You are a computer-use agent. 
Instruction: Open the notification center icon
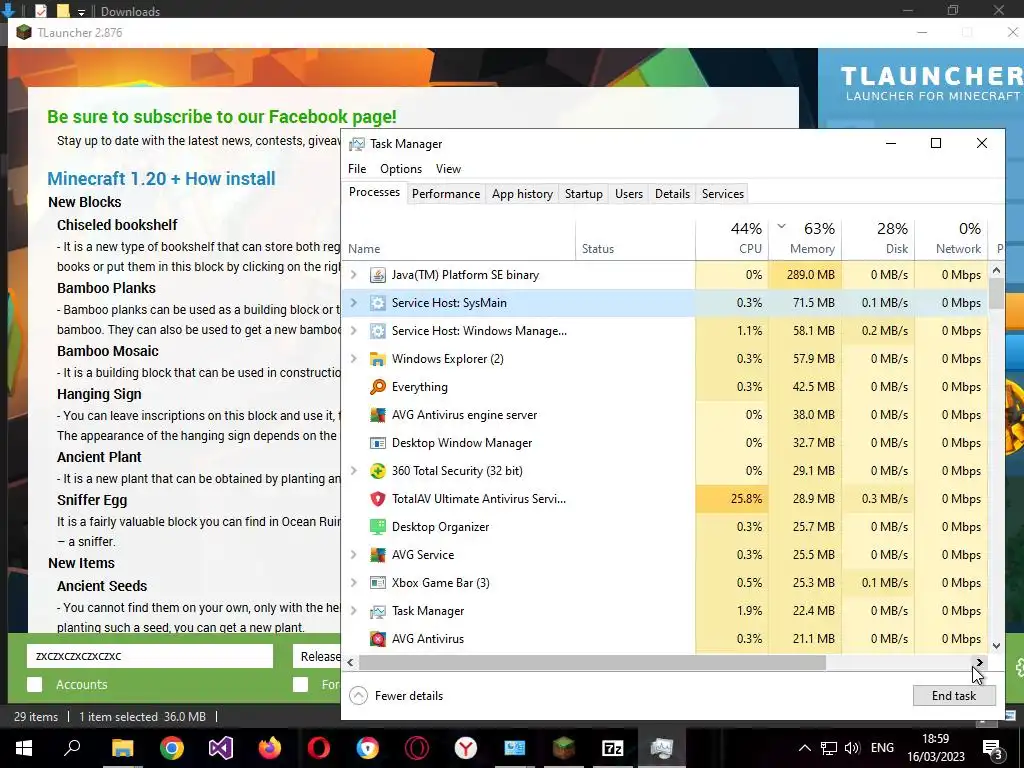(992, 748)
